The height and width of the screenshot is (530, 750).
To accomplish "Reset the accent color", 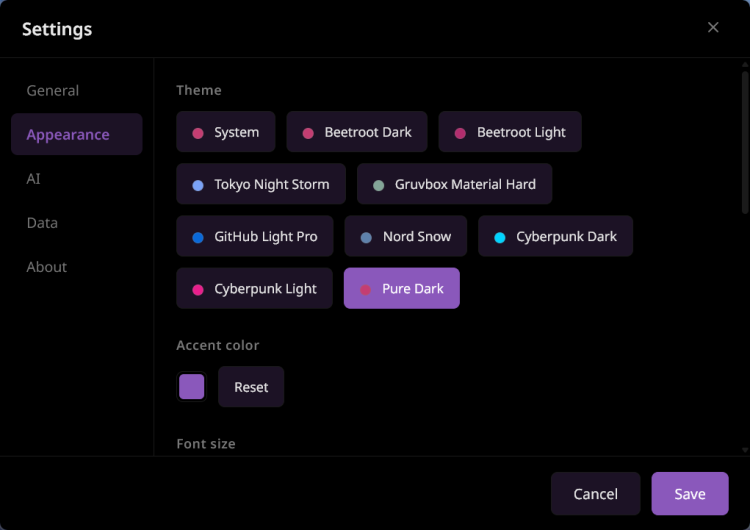I will (251, 387).
